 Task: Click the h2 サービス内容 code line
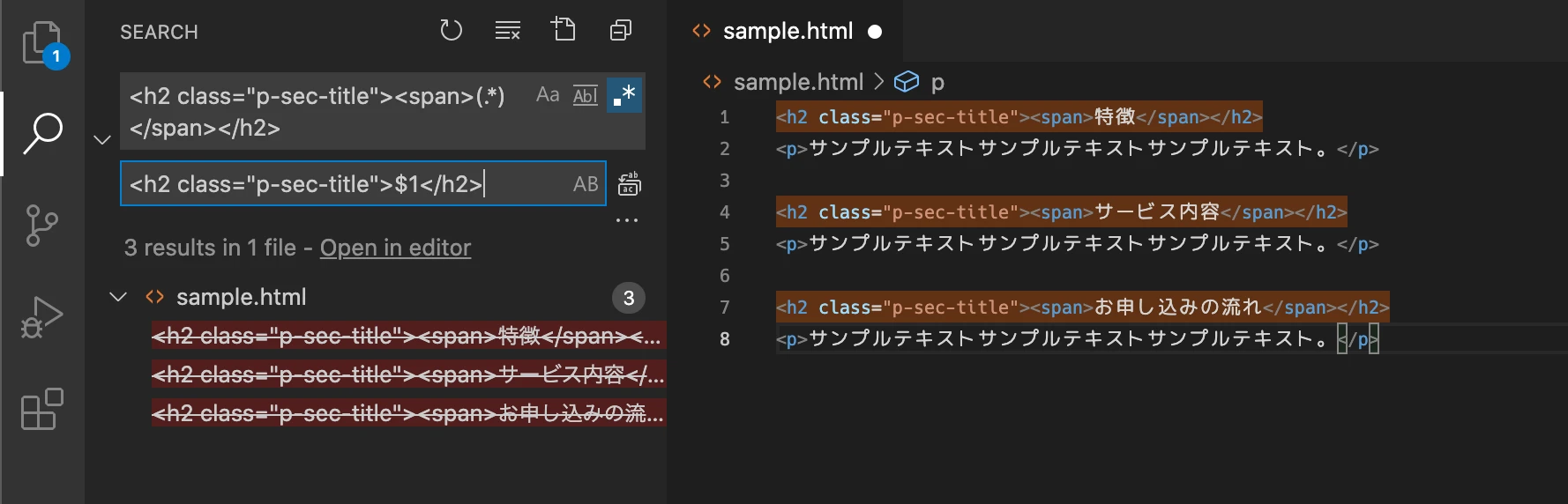point(1062,211)
